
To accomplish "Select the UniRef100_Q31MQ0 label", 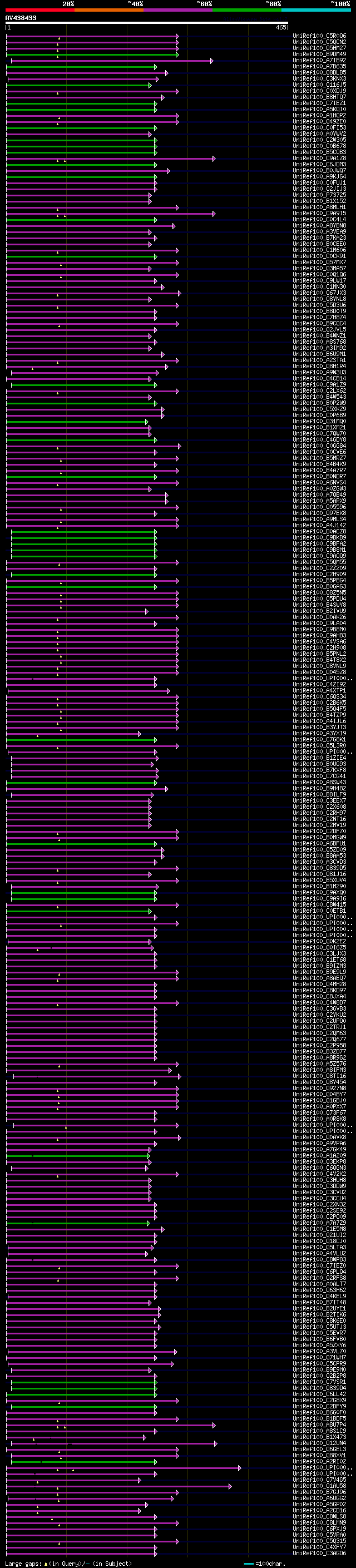I will click(x=319, y=421).
